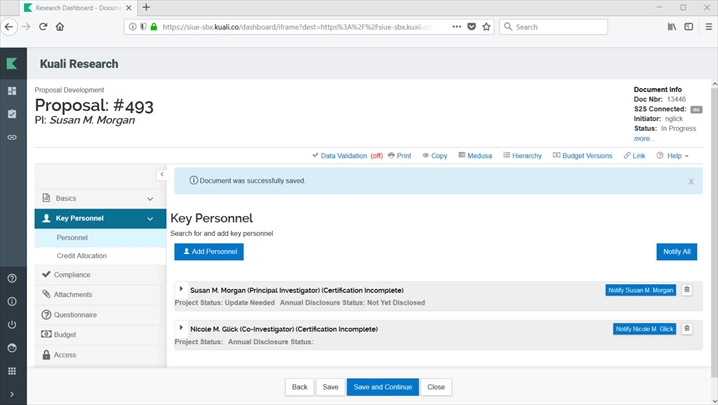This screenshot has width=718, height=405.
Task: Click the Add Personnel button
Action: tap(209, 252)
